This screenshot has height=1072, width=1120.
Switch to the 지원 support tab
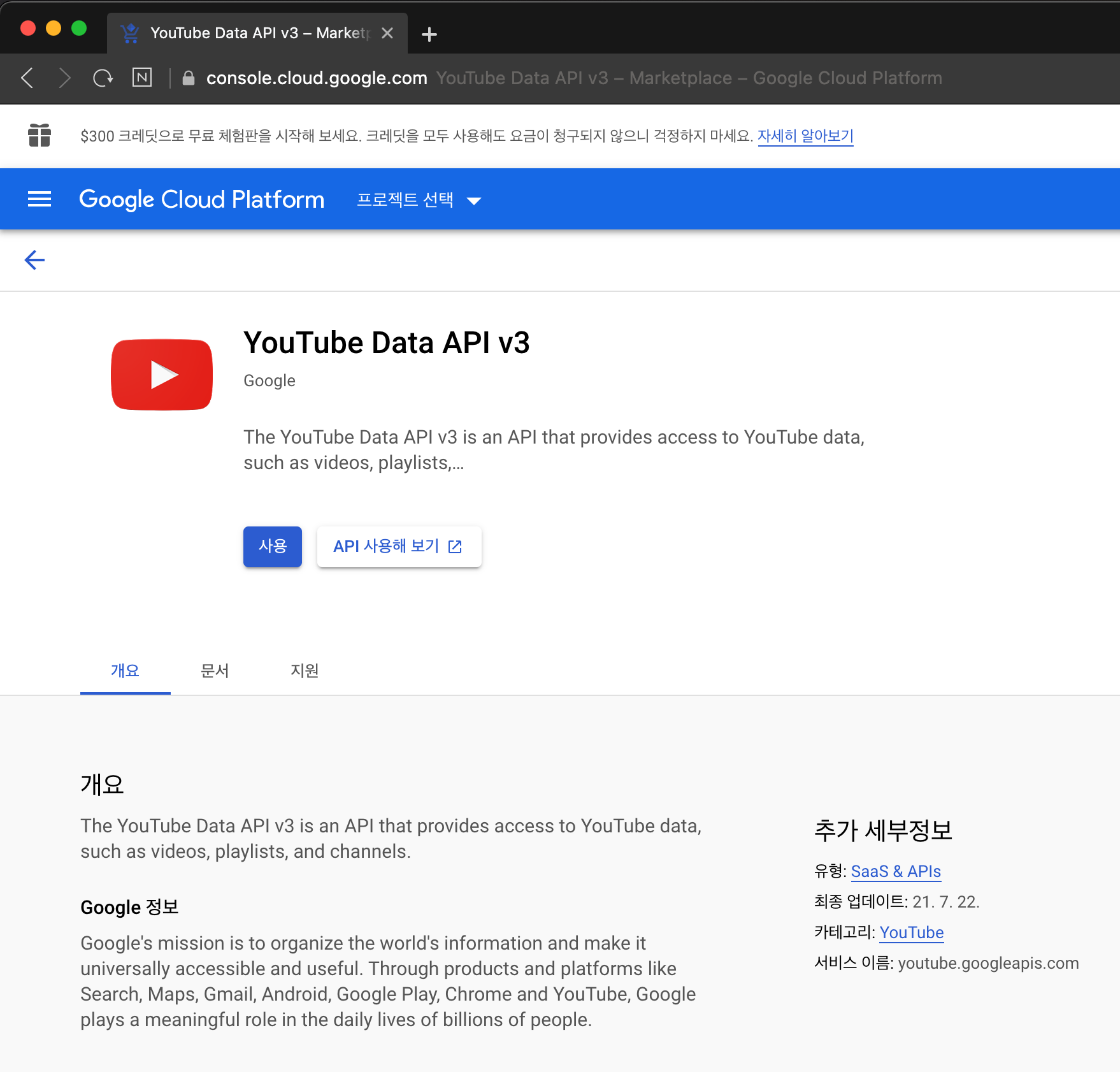point(305,670)
